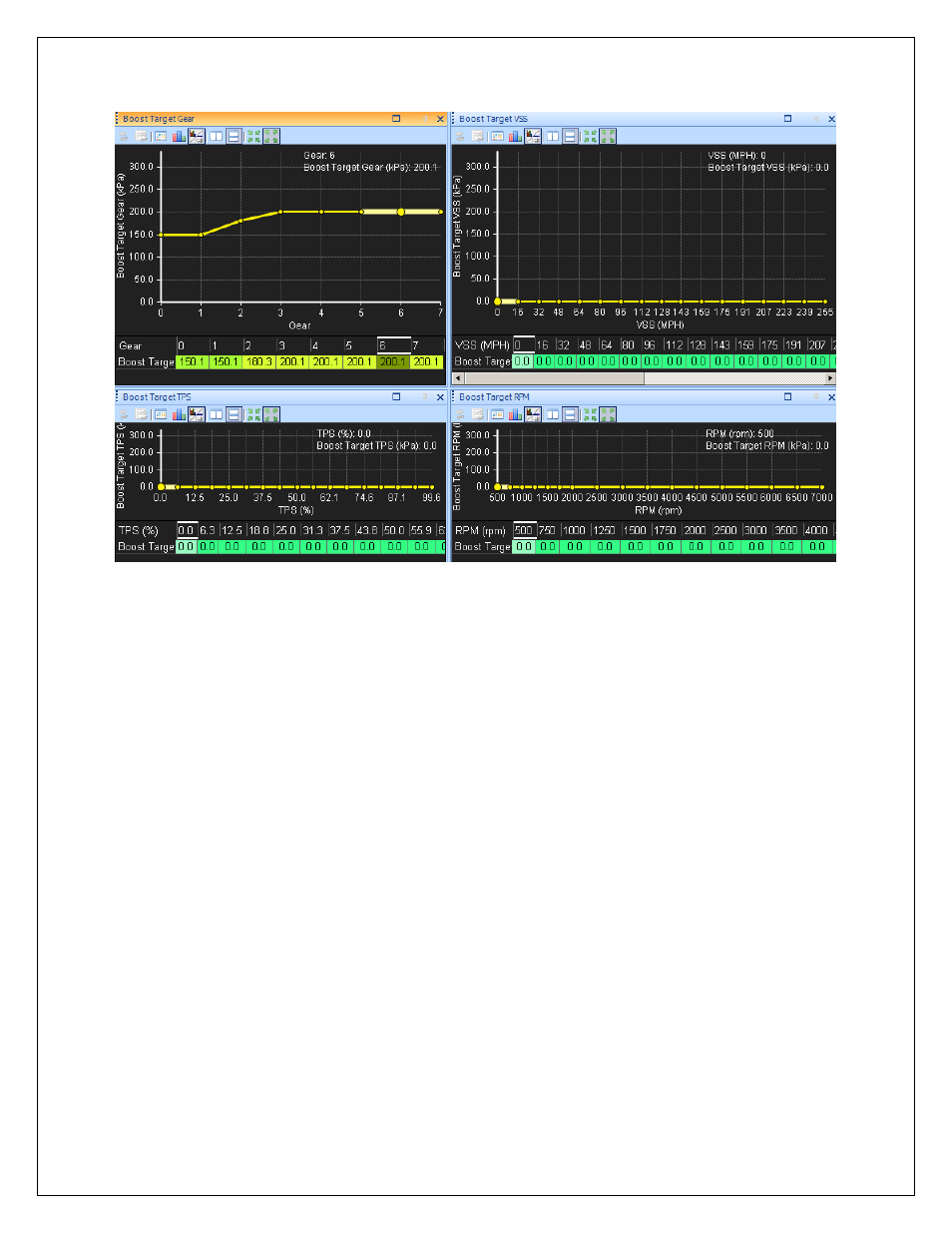Maximize the Boost Target TPS panel
The image size is (952, 1233).
click(396, 397)
